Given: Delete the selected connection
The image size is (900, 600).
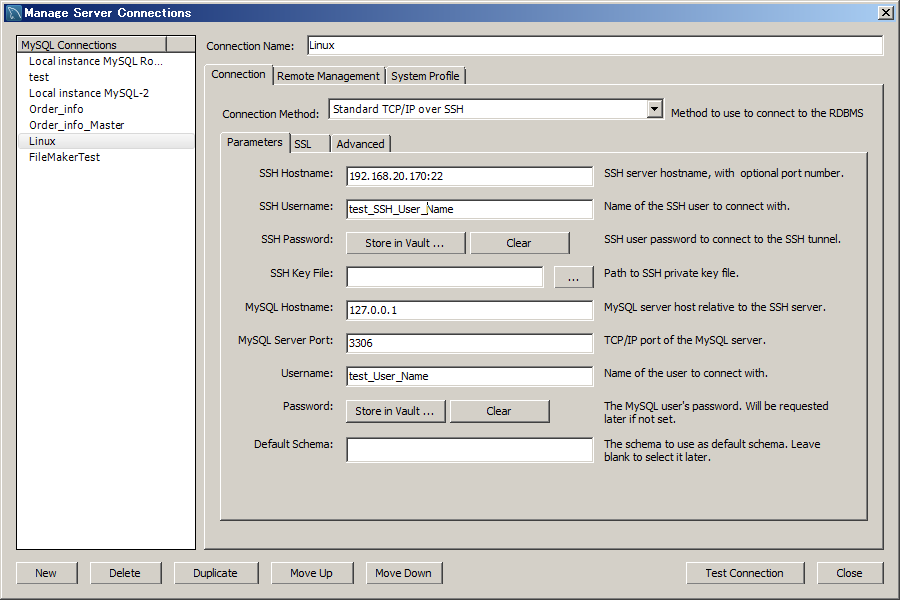Looking at the screenshot, I should click(125, 573).
